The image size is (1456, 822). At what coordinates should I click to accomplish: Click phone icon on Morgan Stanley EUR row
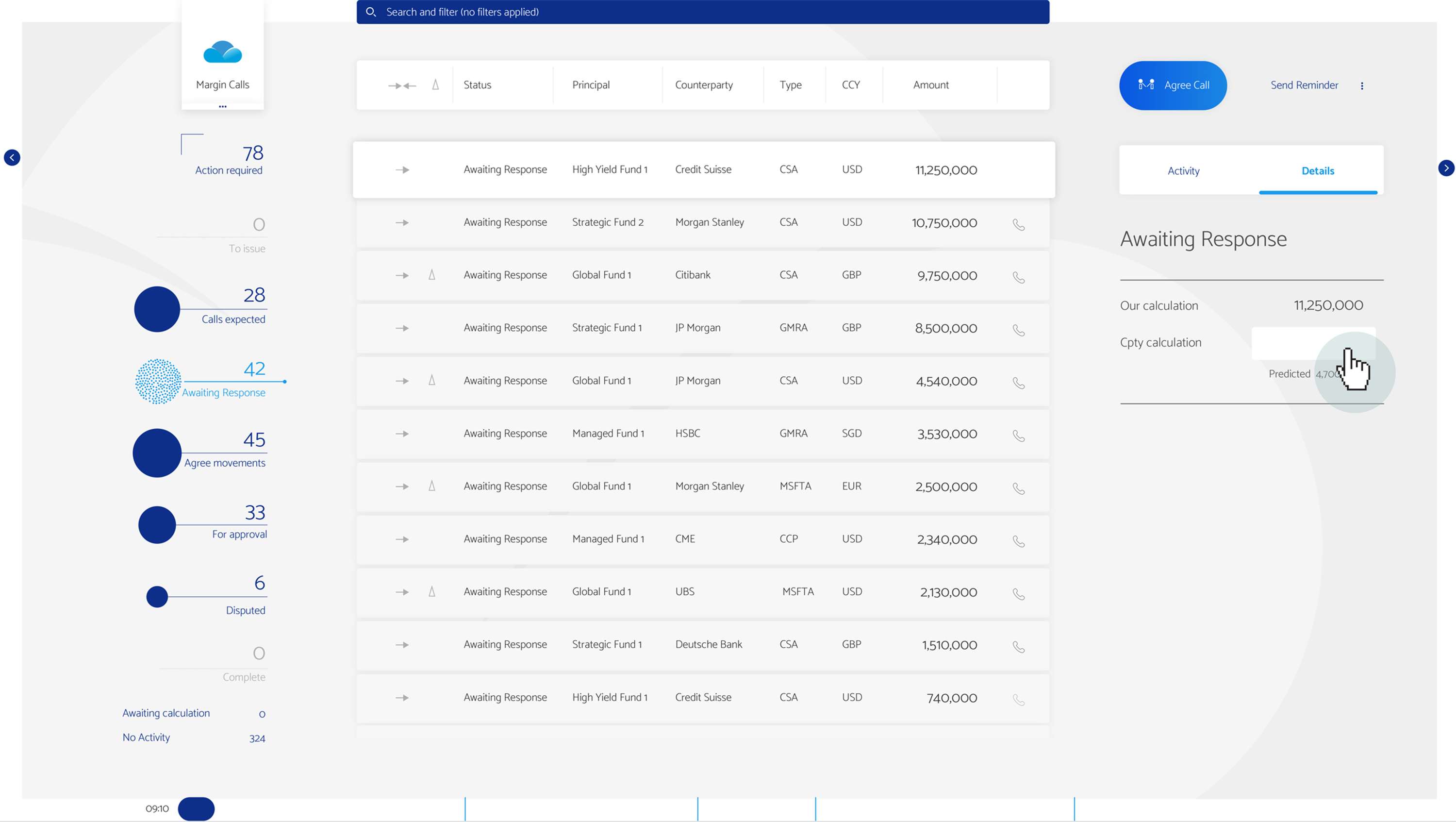[x=1019, y=488]
